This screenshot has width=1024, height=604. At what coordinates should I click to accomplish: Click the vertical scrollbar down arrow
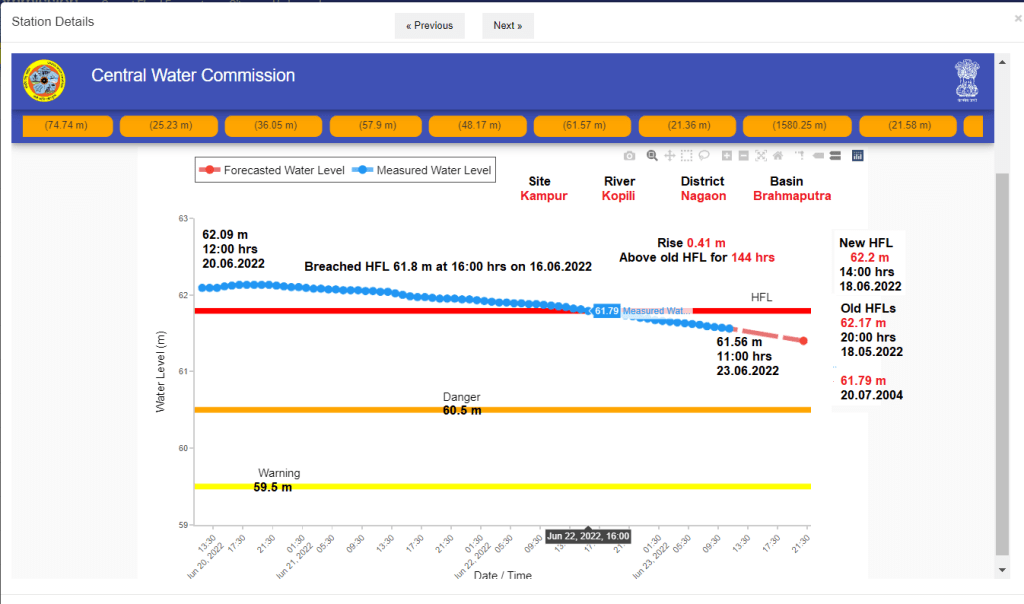click(x=1003, y=569)
